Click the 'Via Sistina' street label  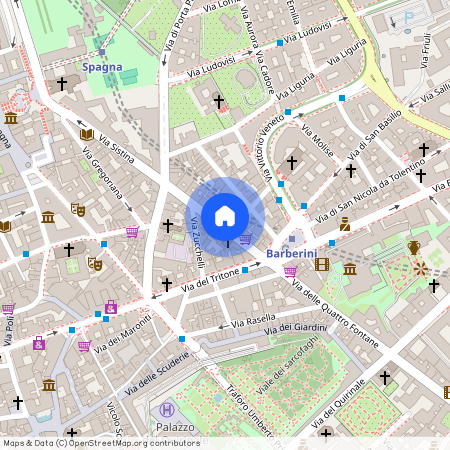[116, 149]
